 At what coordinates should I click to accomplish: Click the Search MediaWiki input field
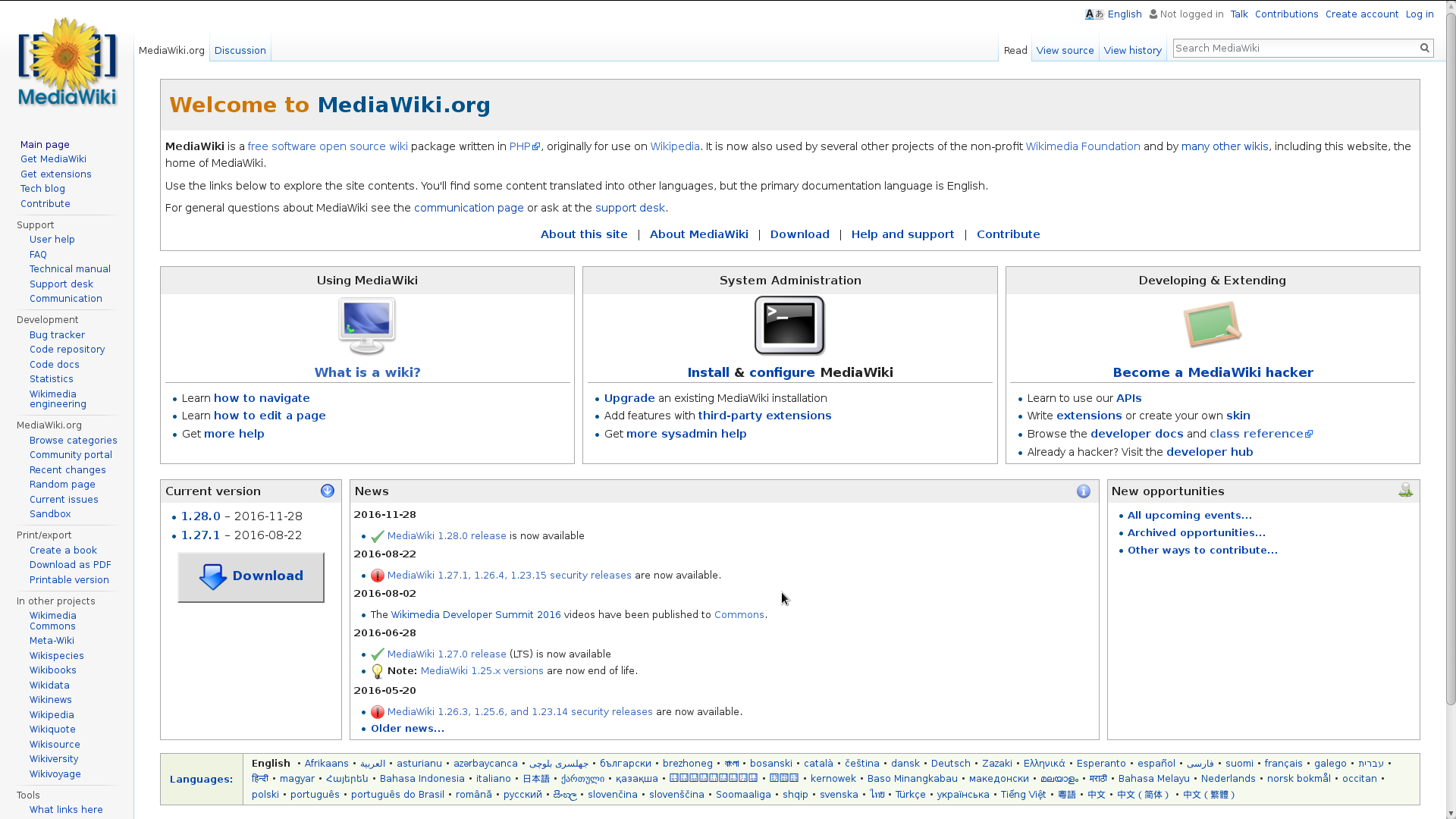pyautogui.click(x=1294, y=48)
